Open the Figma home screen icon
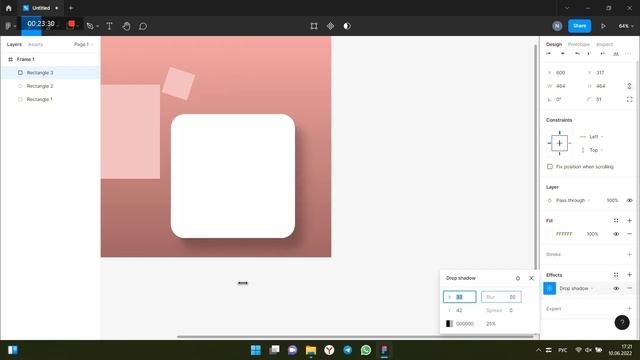The width and height of the screenshot is (640, 360). (9, 8)
